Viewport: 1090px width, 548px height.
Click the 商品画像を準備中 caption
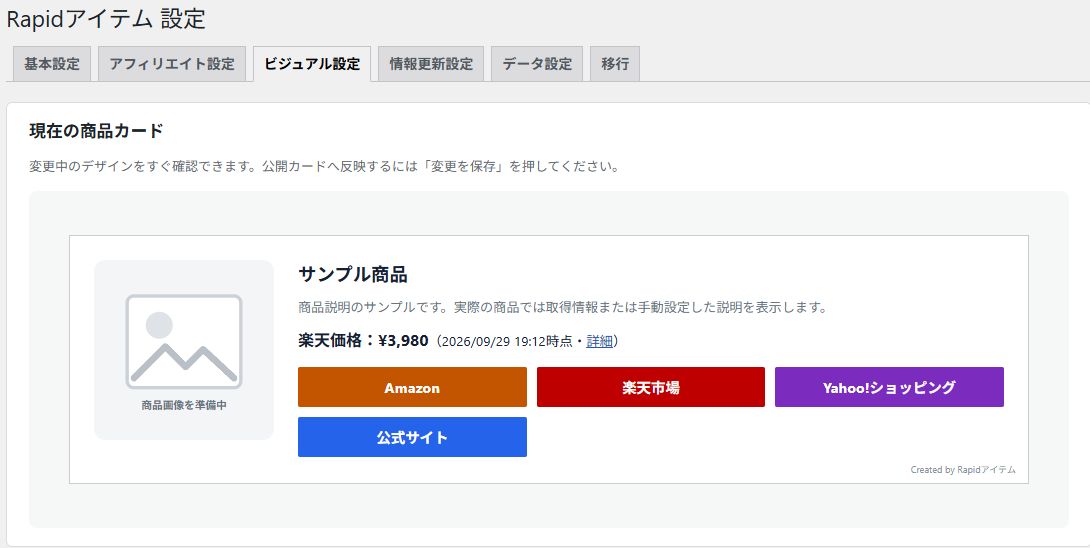pos(184,405)
